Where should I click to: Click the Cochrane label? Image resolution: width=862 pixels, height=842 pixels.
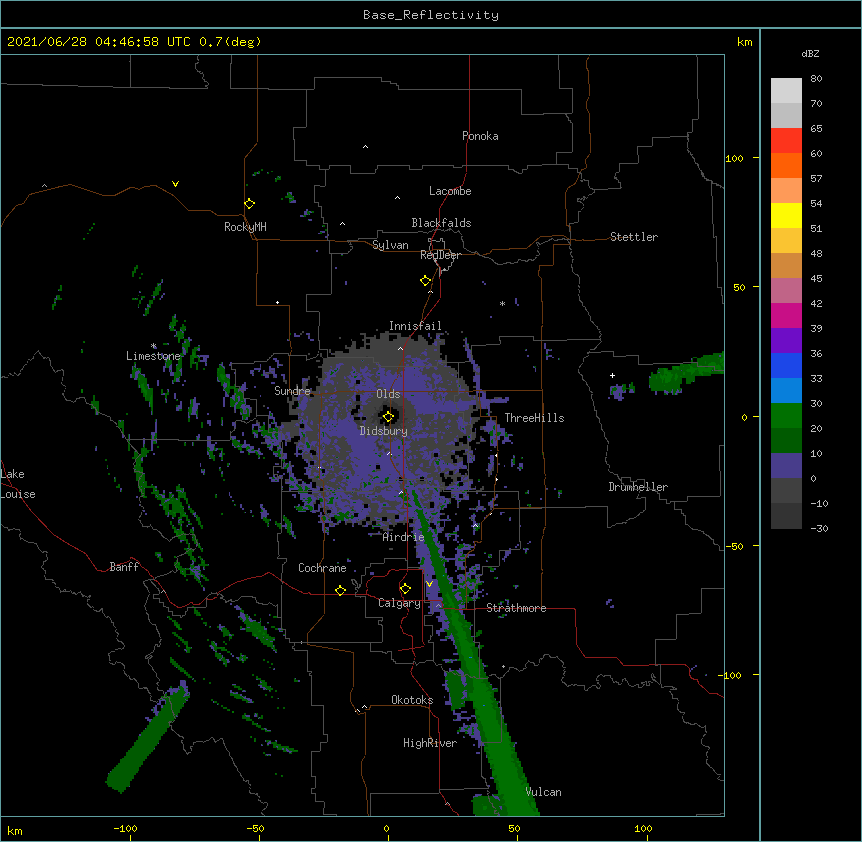[x=322, y=568]
